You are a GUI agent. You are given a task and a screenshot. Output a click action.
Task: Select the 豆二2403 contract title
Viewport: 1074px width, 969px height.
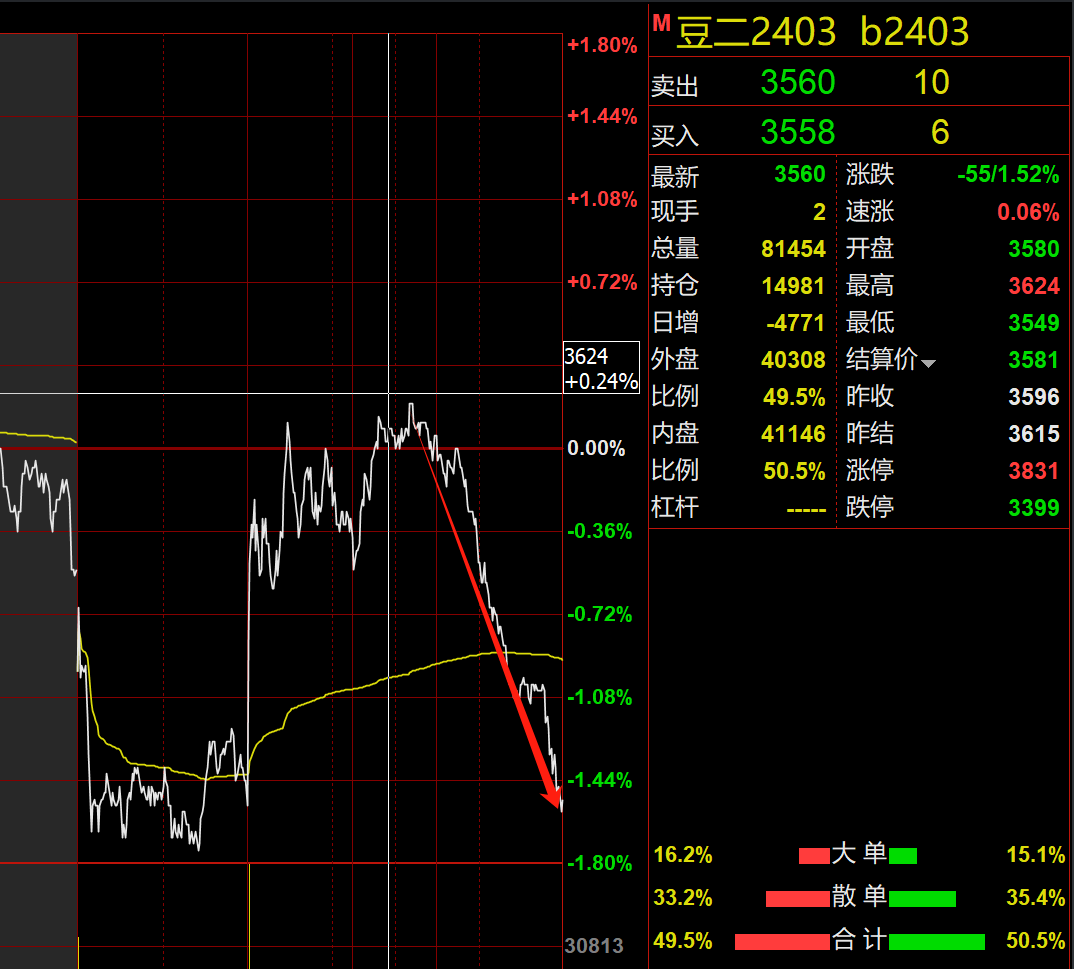pyautogui.click(x=756, y=33)
